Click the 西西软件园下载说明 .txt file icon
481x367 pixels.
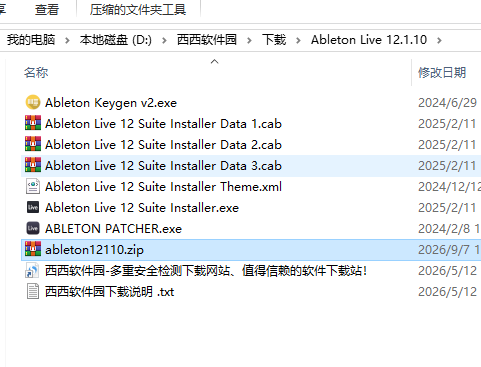(x=33, y=291)
